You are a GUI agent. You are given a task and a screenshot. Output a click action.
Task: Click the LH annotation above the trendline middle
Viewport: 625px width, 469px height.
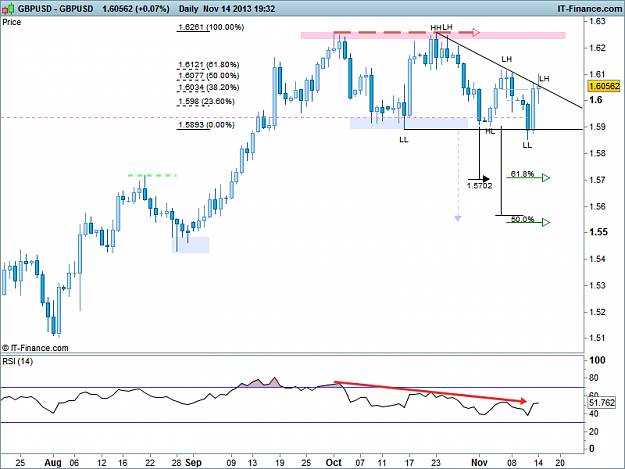point(506,59)
